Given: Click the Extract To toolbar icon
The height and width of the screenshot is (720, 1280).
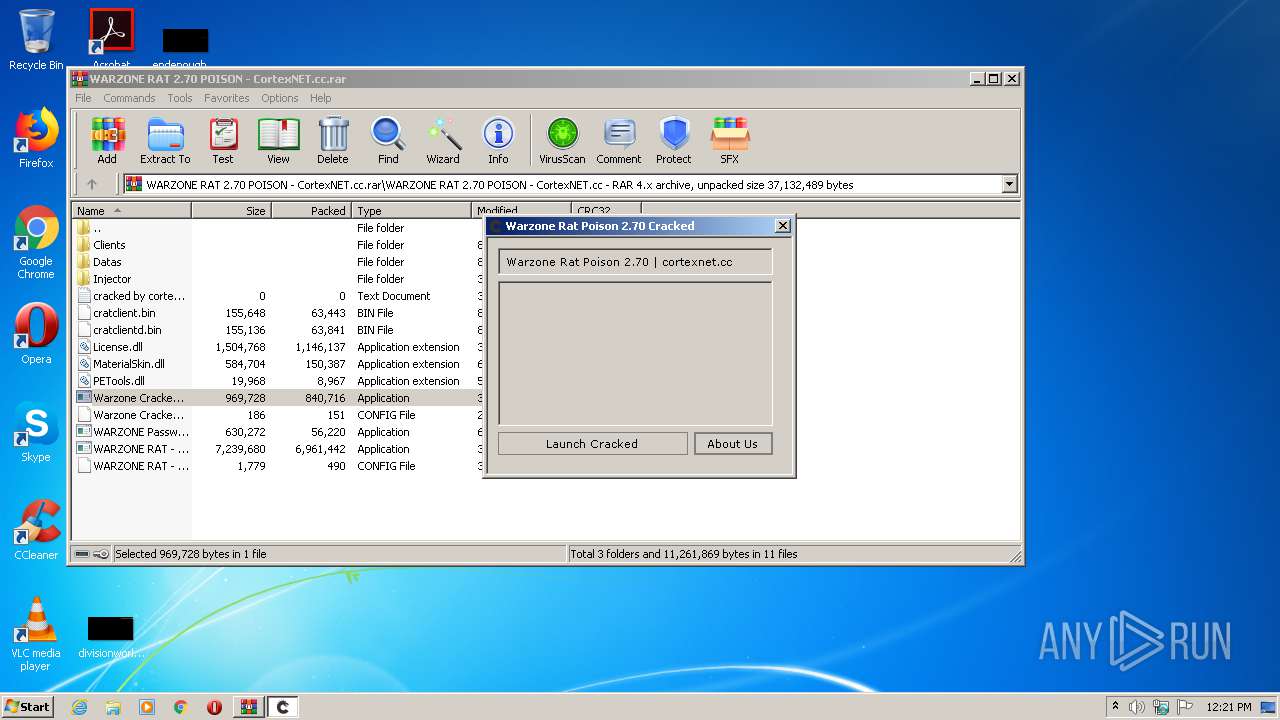Looking at the screenshot, I should (x=165, y=140).
